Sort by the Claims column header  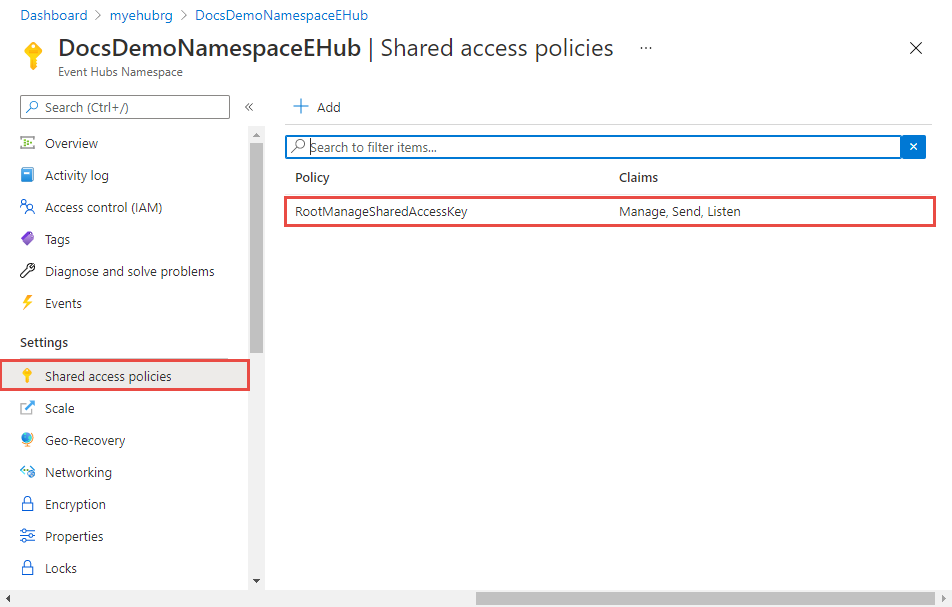638,177
